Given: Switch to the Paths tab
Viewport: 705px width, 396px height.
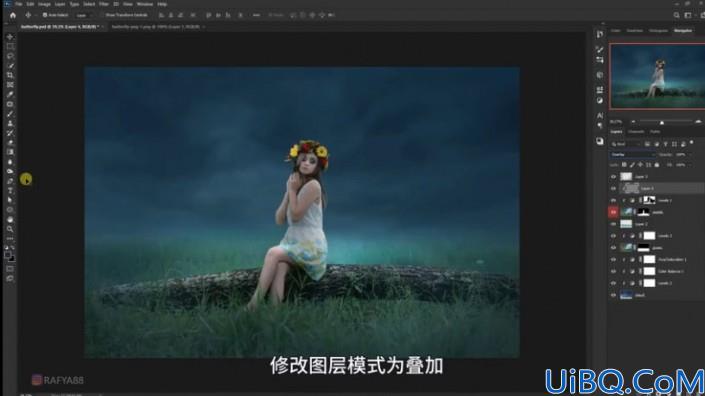Looking at the screenshot, I should [656, 132].
